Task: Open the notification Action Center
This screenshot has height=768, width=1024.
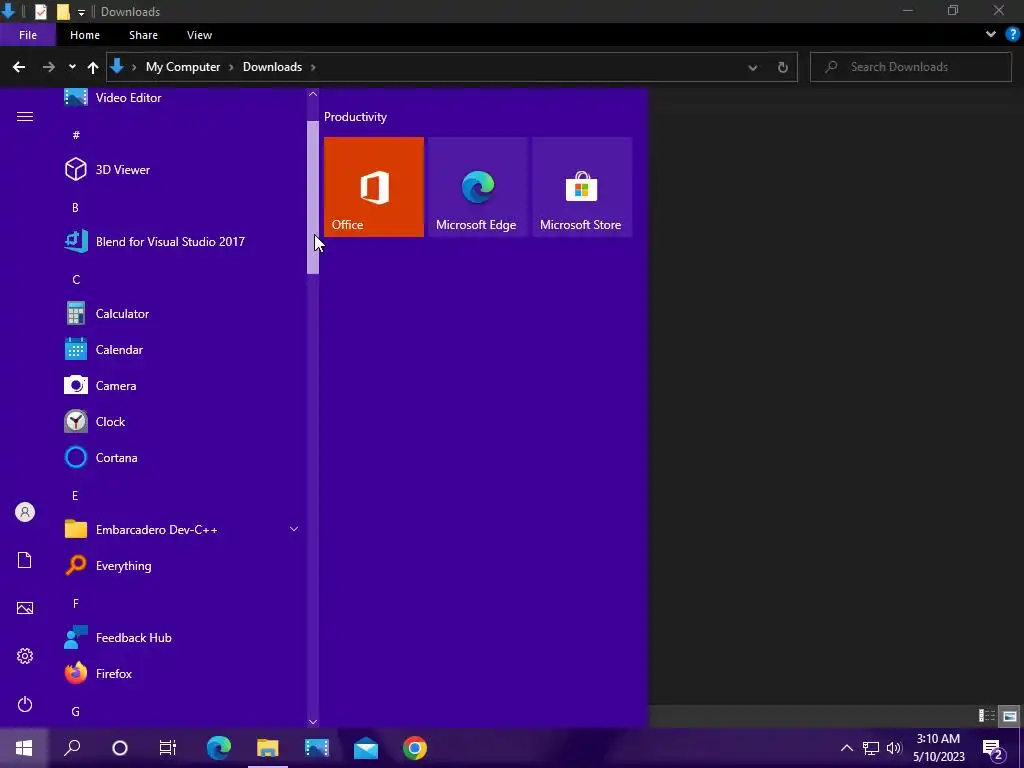Action: (993, 748)
